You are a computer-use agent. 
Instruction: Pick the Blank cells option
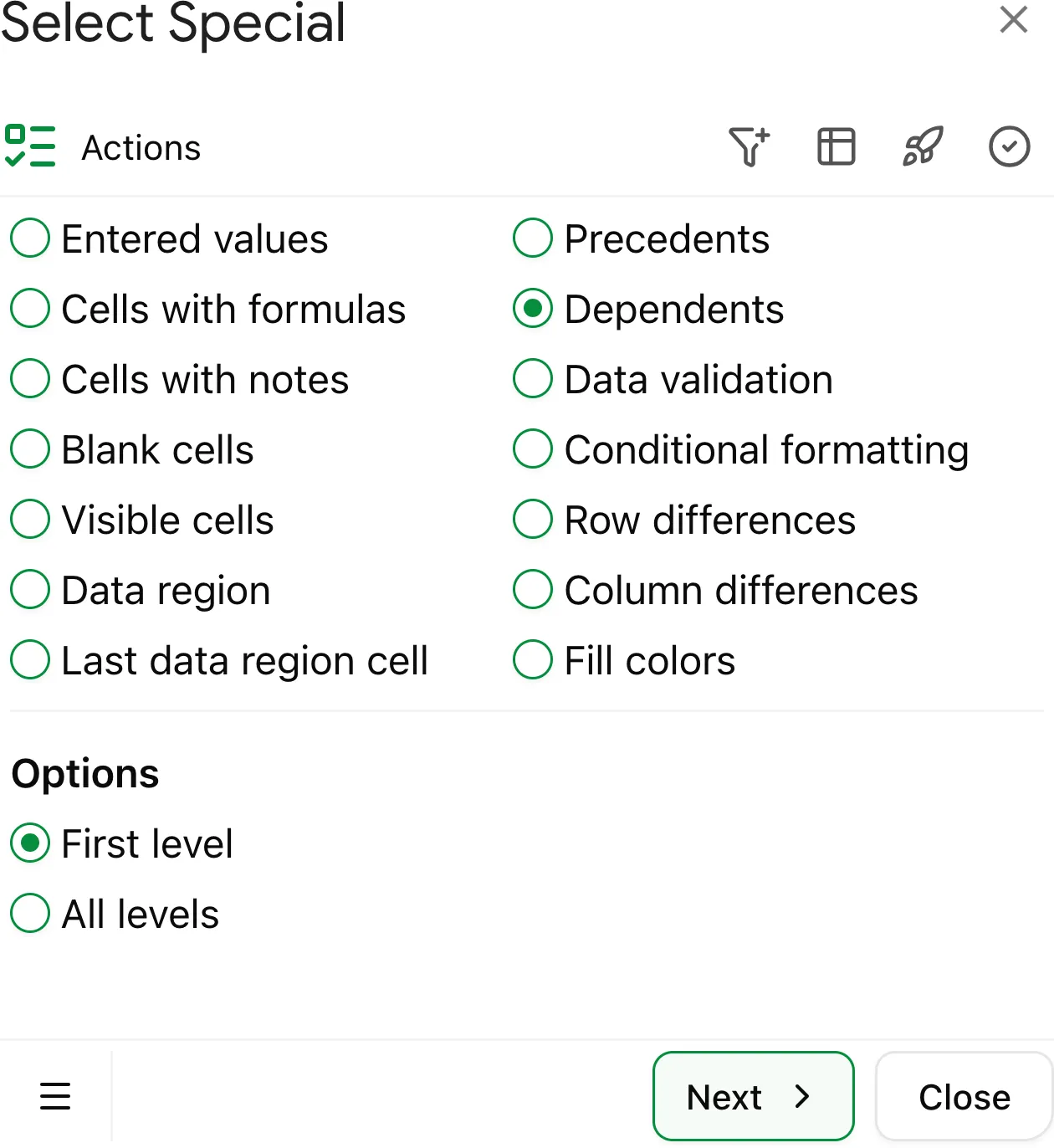[29, 448]
